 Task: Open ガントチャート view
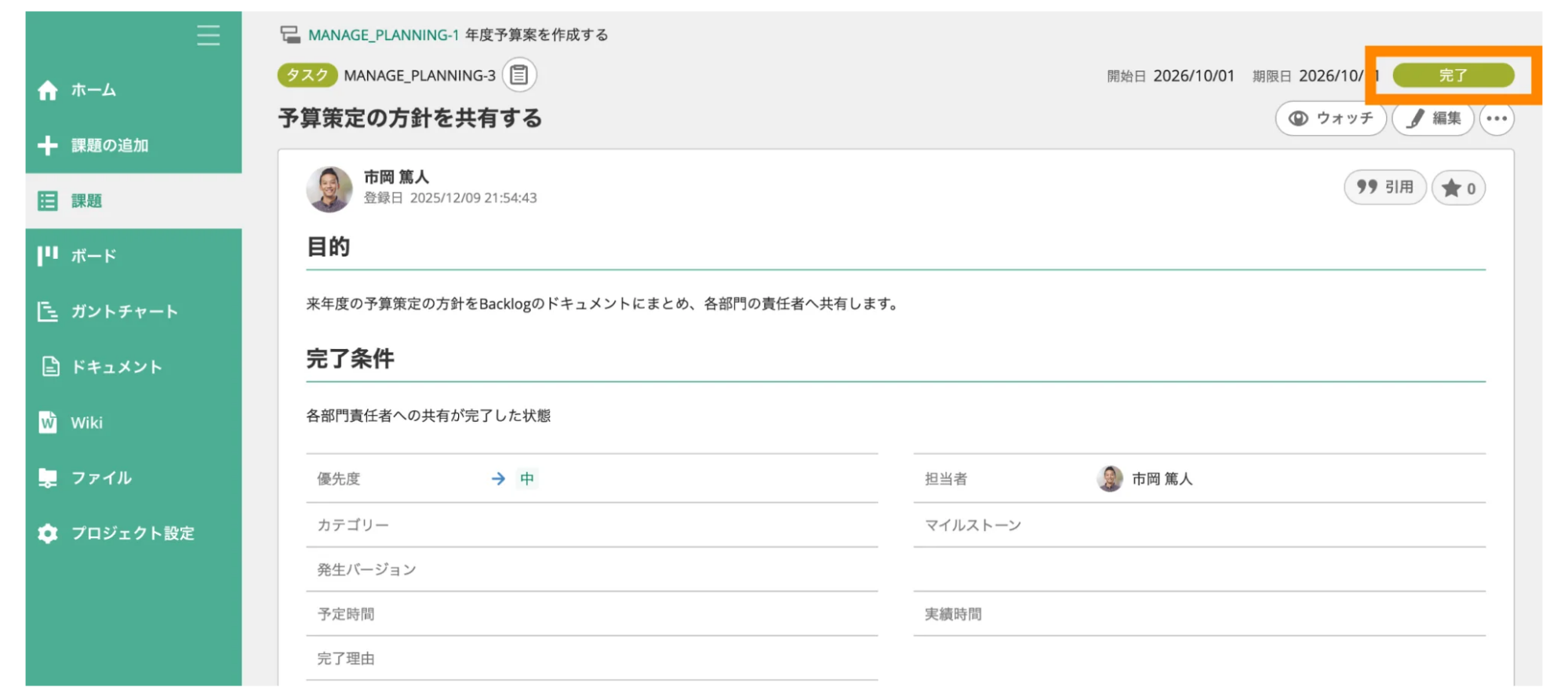[133, 311]
